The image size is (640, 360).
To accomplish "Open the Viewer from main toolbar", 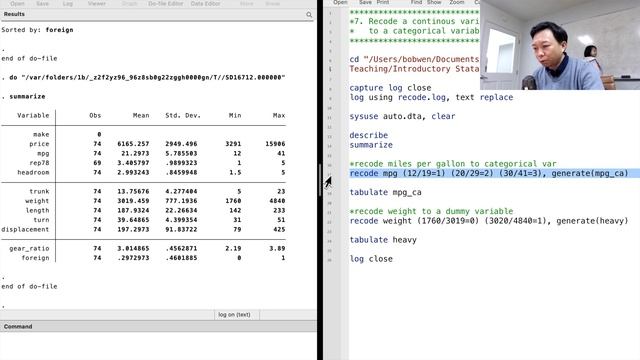I will point(97,3).
